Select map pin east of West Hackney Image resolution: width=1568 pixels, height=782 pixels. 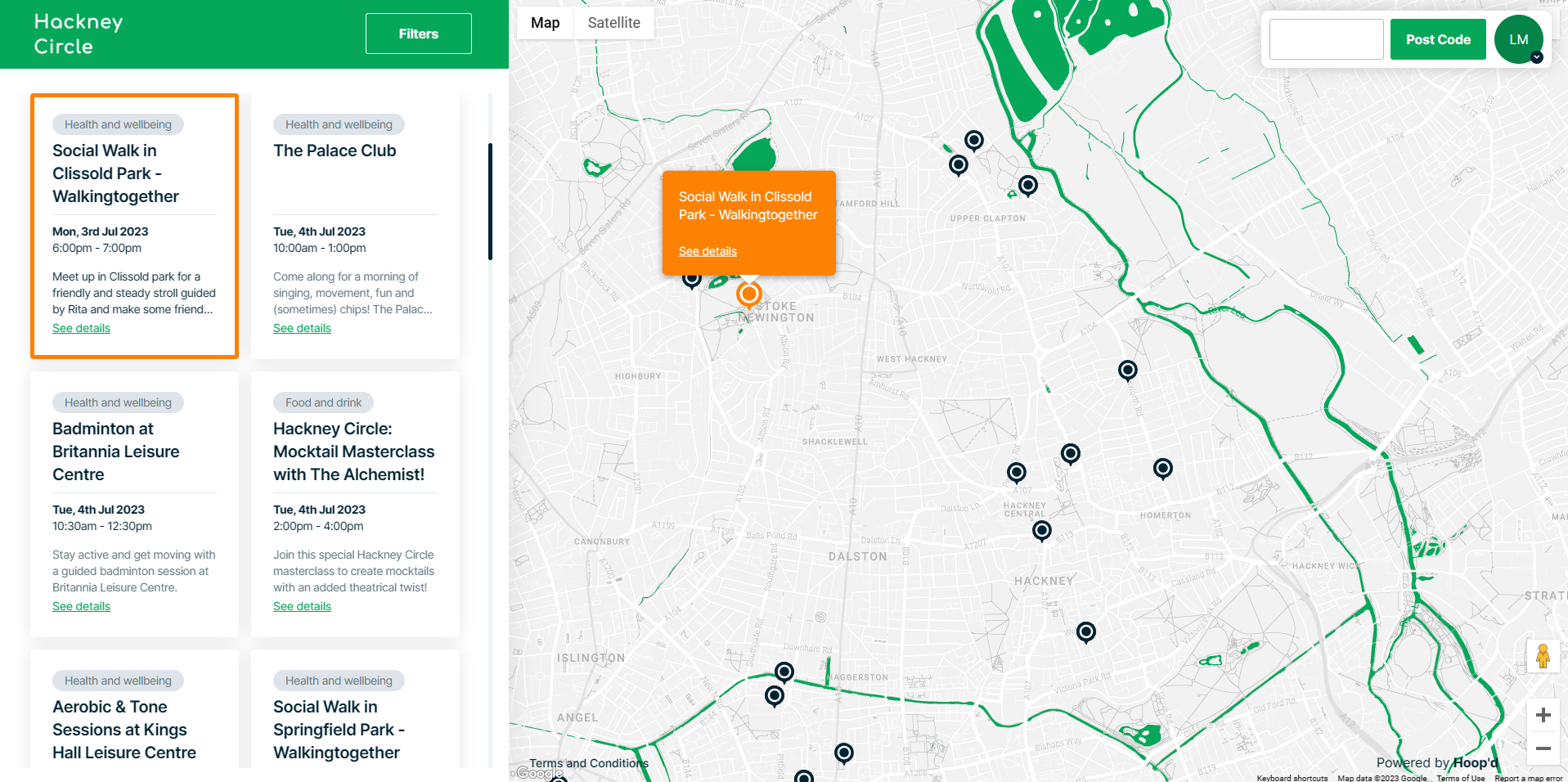[1128, 371]
